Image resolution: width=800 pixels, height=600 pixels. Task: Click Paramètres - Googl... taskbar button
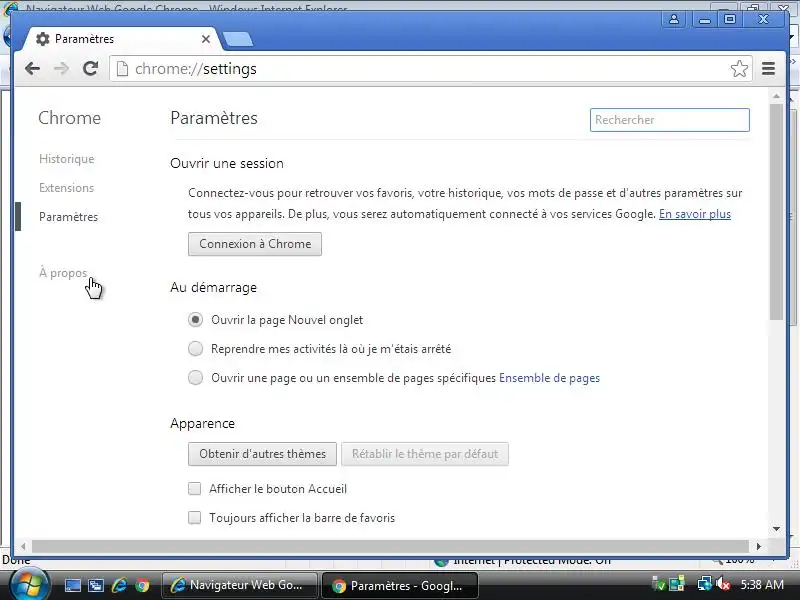coord(400,585)
